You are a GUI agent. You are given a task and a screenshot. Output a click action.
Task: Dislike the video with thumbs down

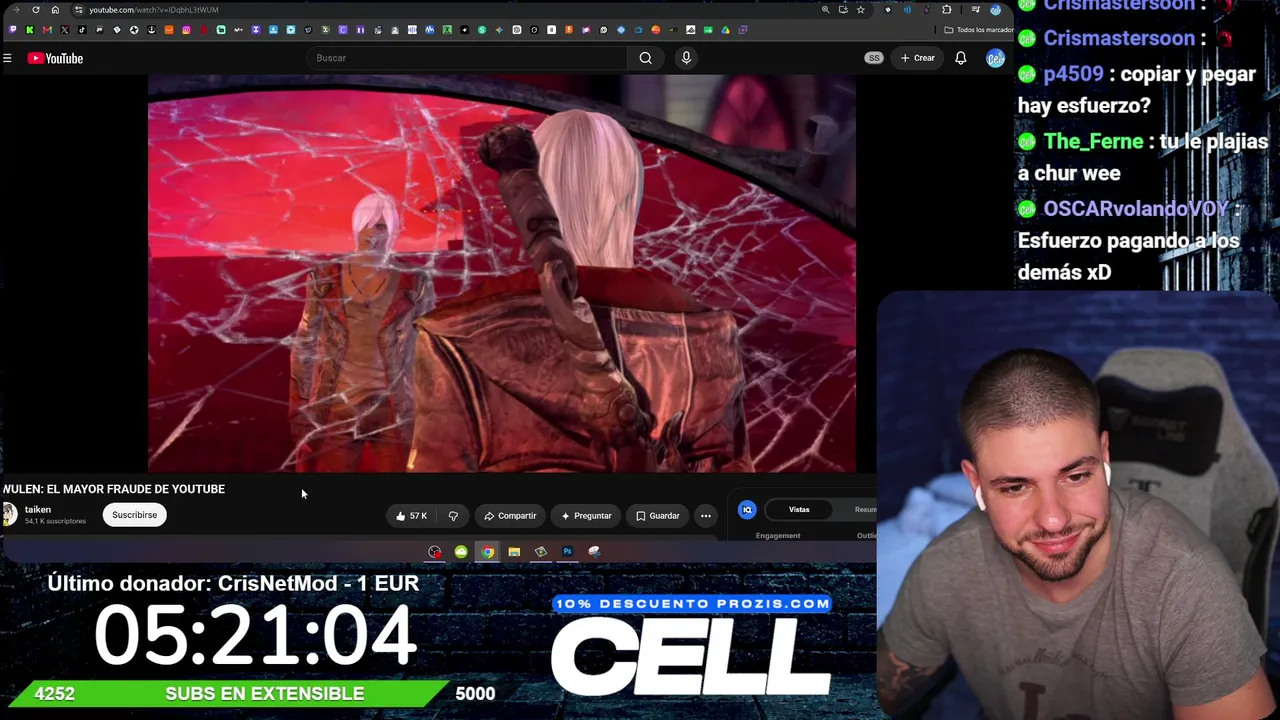(453, 516)
